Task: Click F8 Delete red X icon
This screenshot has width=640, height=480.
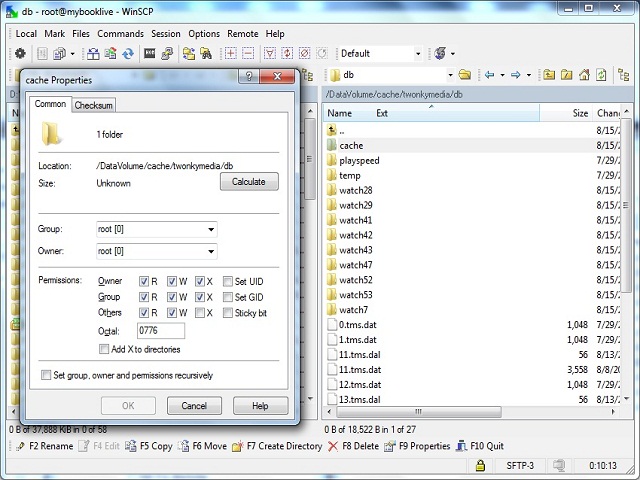Action: (333, 446)
